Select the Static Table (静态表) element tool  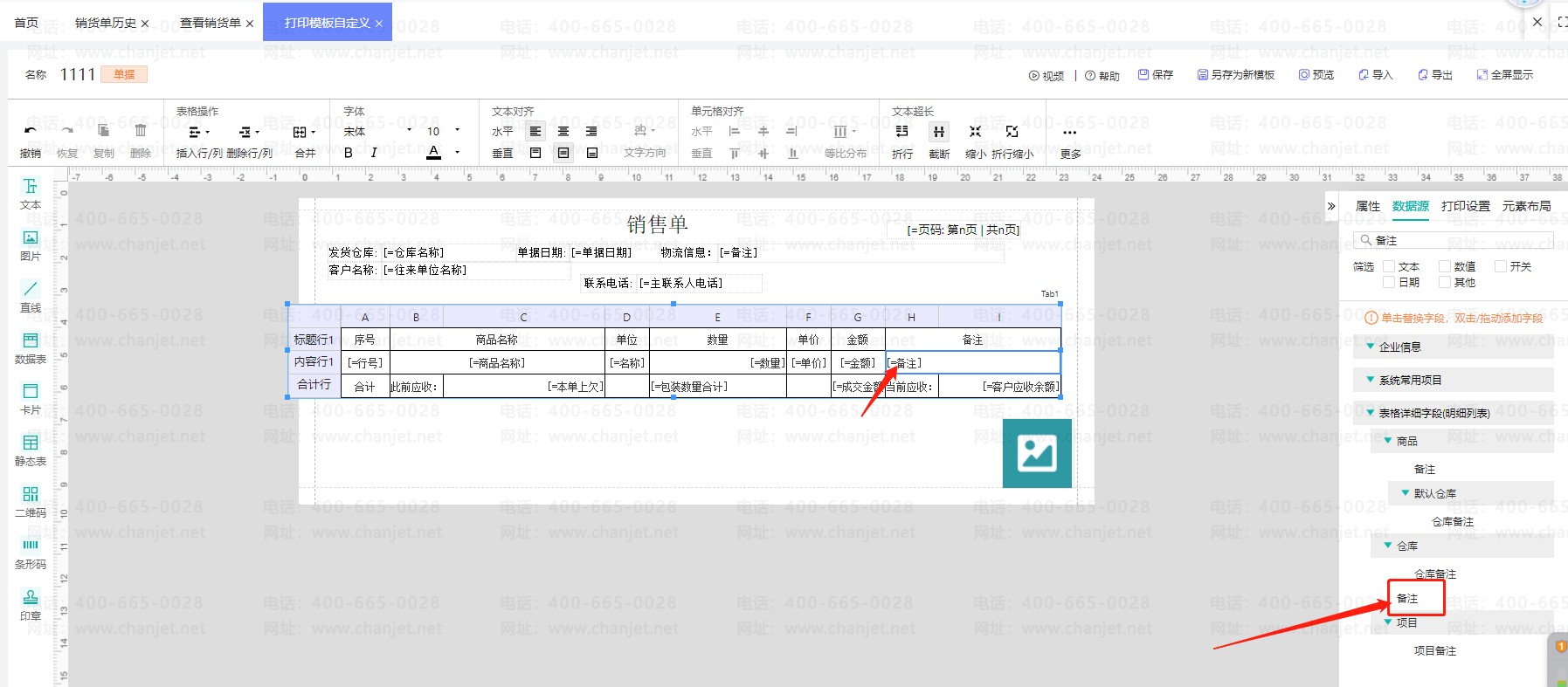coord(31,450)
